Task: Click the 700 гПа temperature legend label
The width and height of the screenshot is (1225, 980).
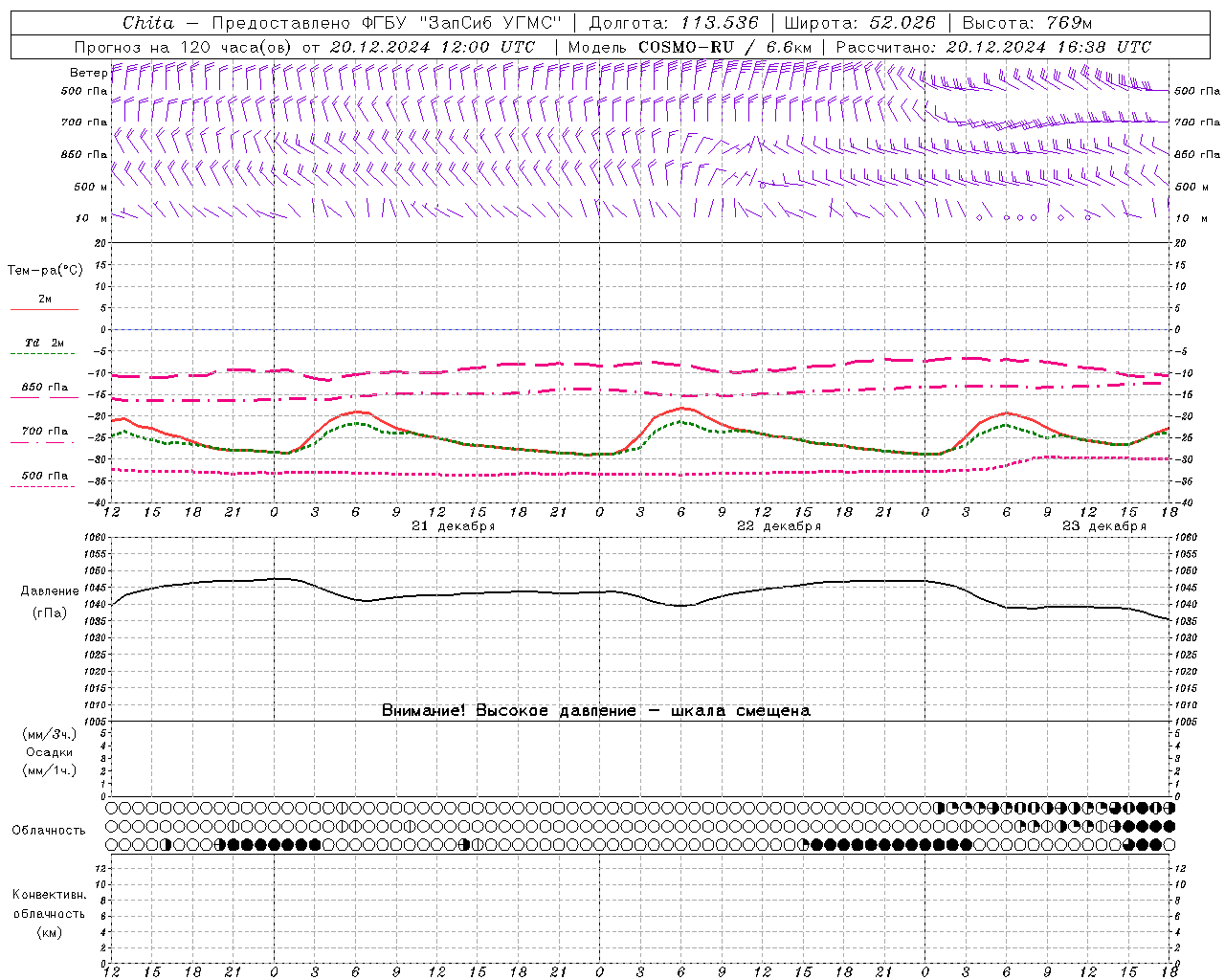Action: click(x=44, y=431)
